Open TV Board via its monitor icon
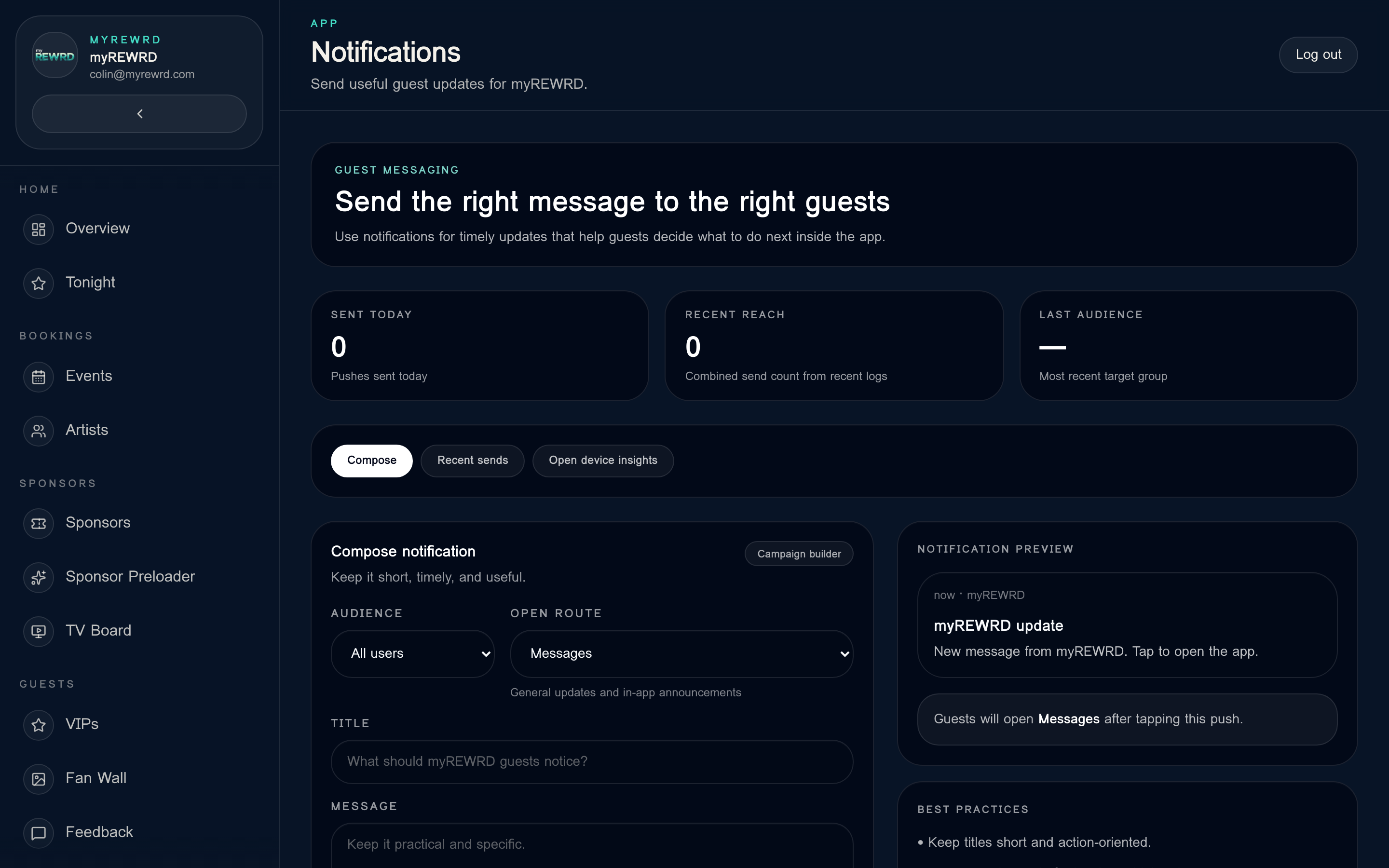Viewport: 1389px width, 868px height. point(38,631)
